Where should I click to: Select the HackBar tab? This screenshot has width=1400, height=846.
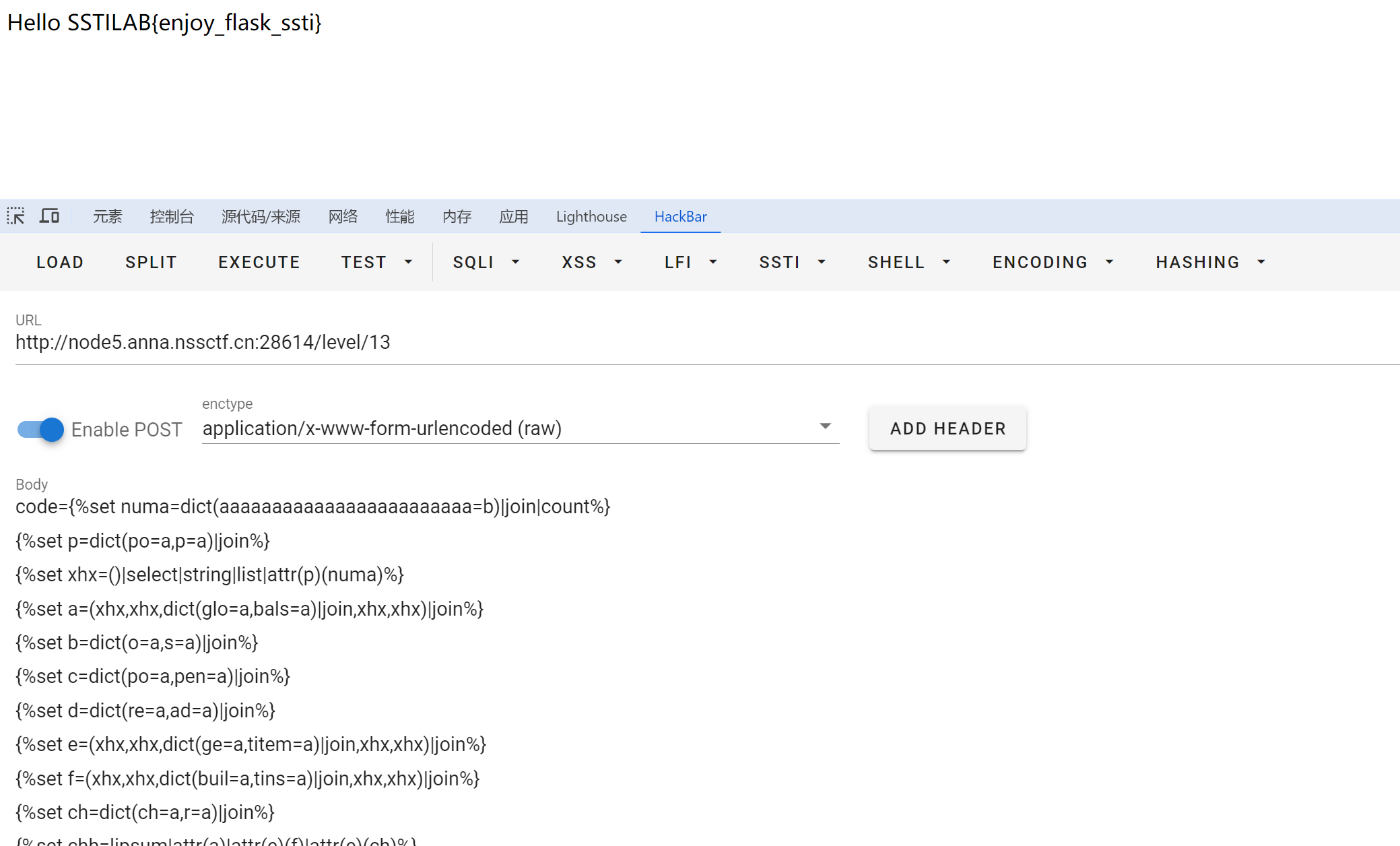point(681,216)
